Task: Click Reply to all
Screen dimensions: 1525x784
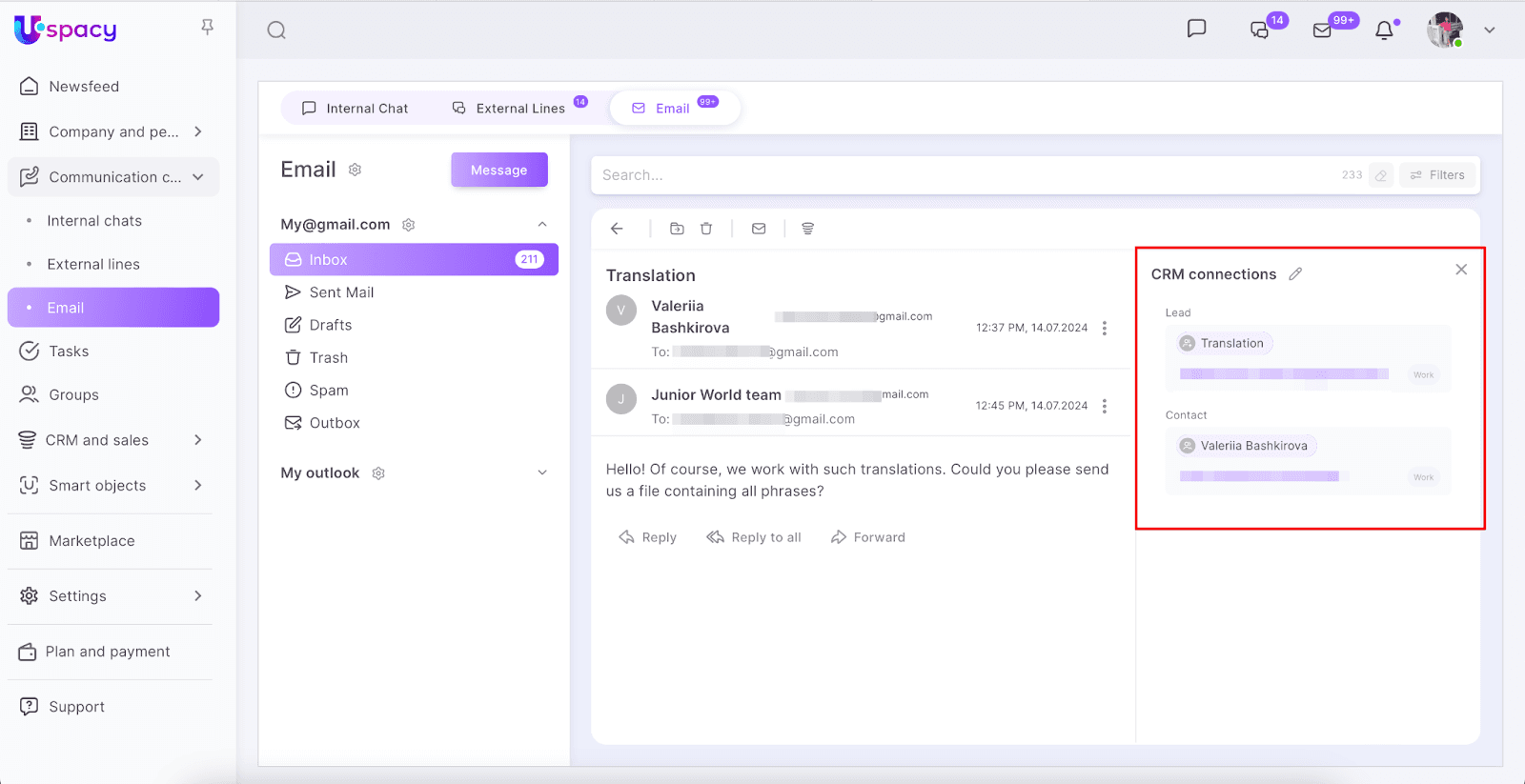Action: tap(754, 537)
